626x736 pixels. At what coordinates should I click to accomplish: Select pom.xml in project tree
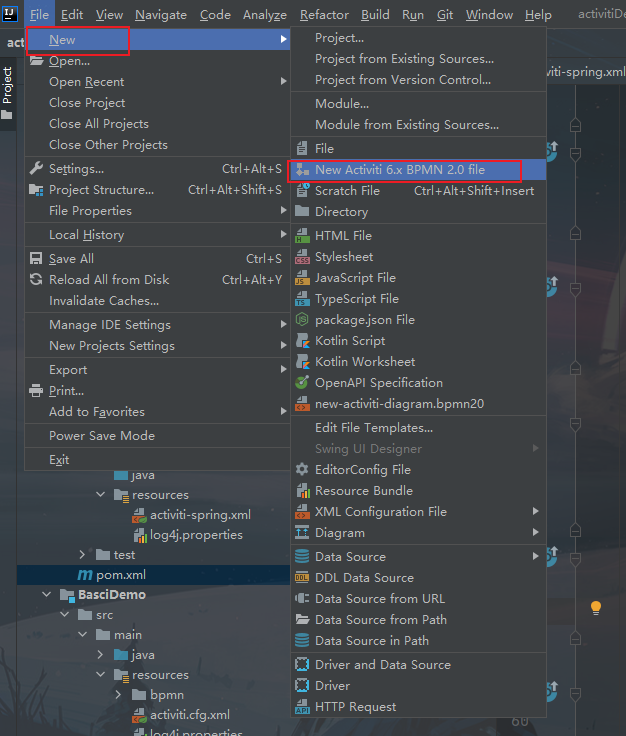120,575
